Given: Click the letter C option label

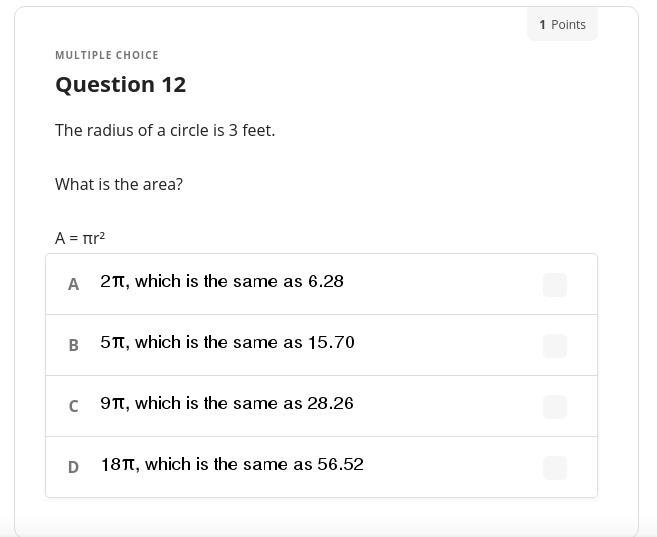Looking at the screenshot, I should click(73, 407).
